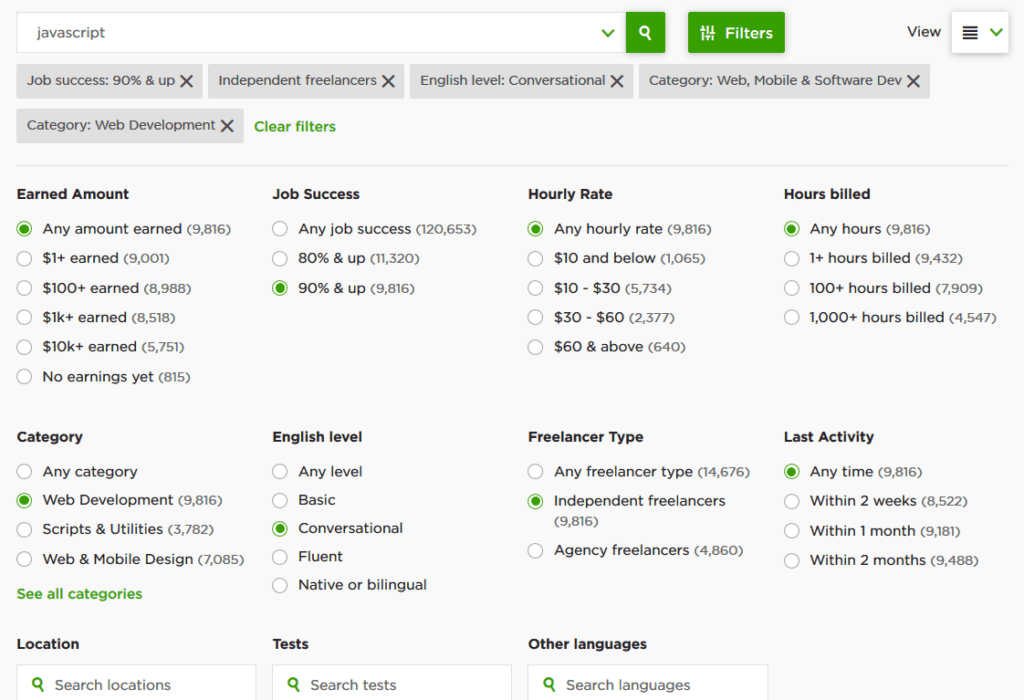Screen dimensions: 1024x700
Task: Click the Clear filters link
Action: [295, 127]
